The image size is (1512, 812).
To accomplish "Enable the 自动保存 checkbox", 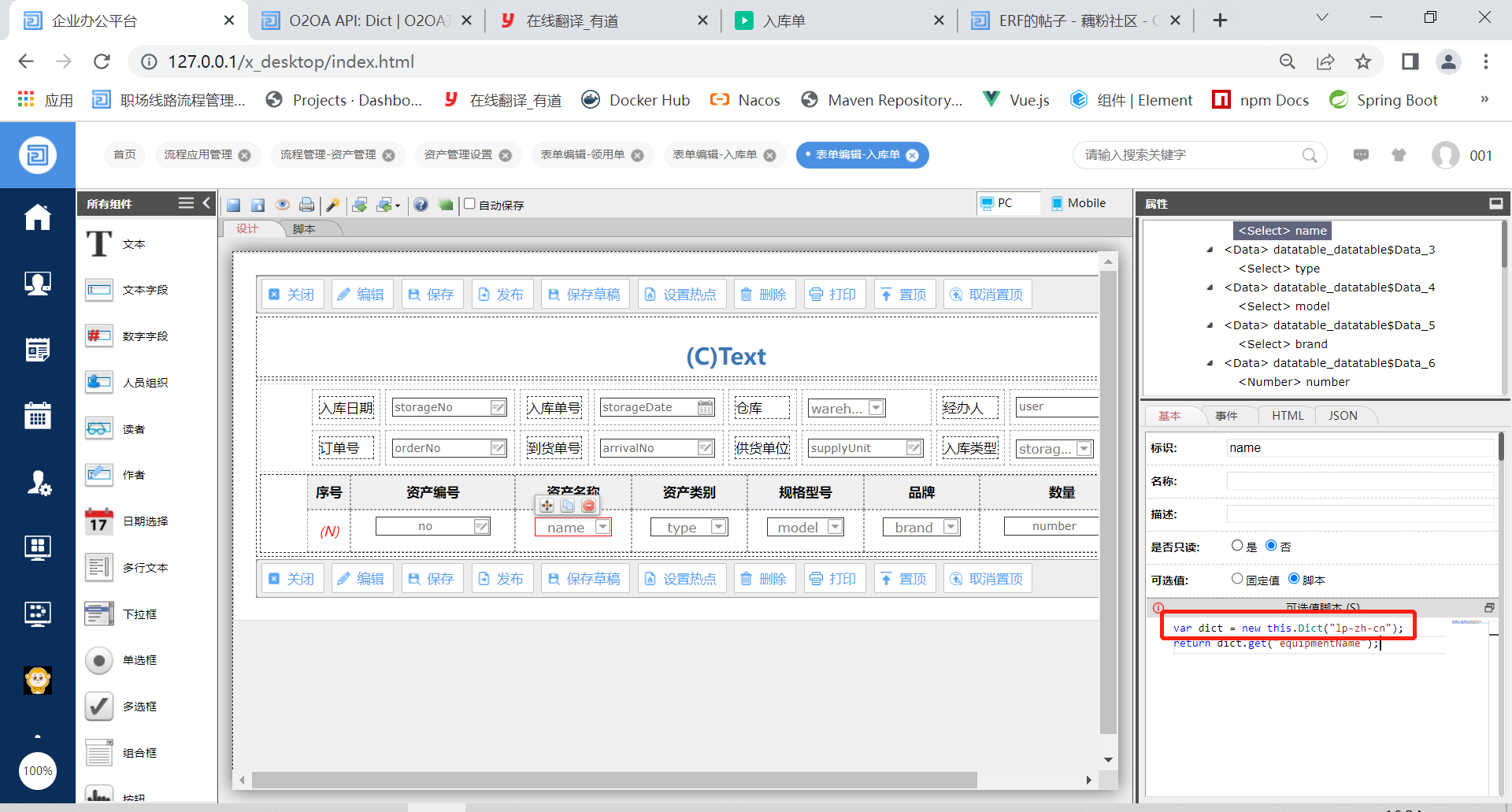I will (x=470, y=204).
